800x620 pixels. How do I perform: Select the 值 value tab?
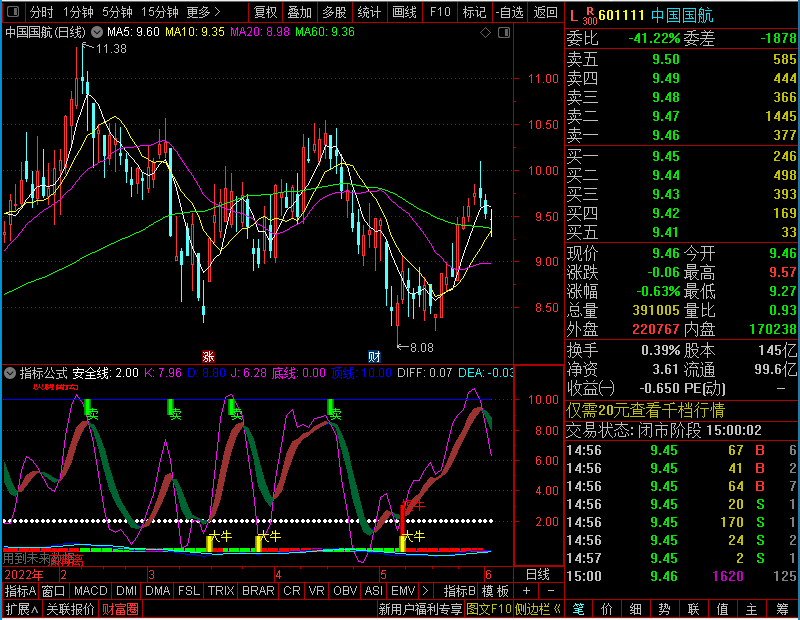(722, 609)
